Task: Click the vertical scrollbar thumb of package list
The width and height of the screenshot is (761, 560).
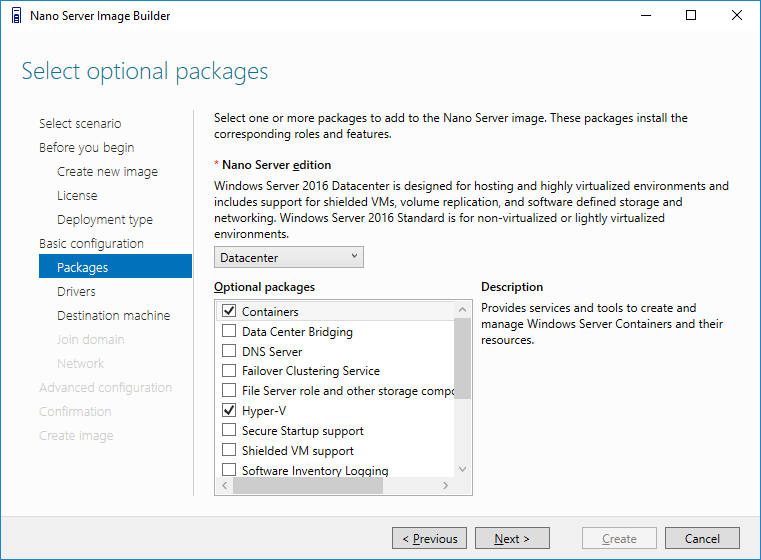Action: point(463,358)
